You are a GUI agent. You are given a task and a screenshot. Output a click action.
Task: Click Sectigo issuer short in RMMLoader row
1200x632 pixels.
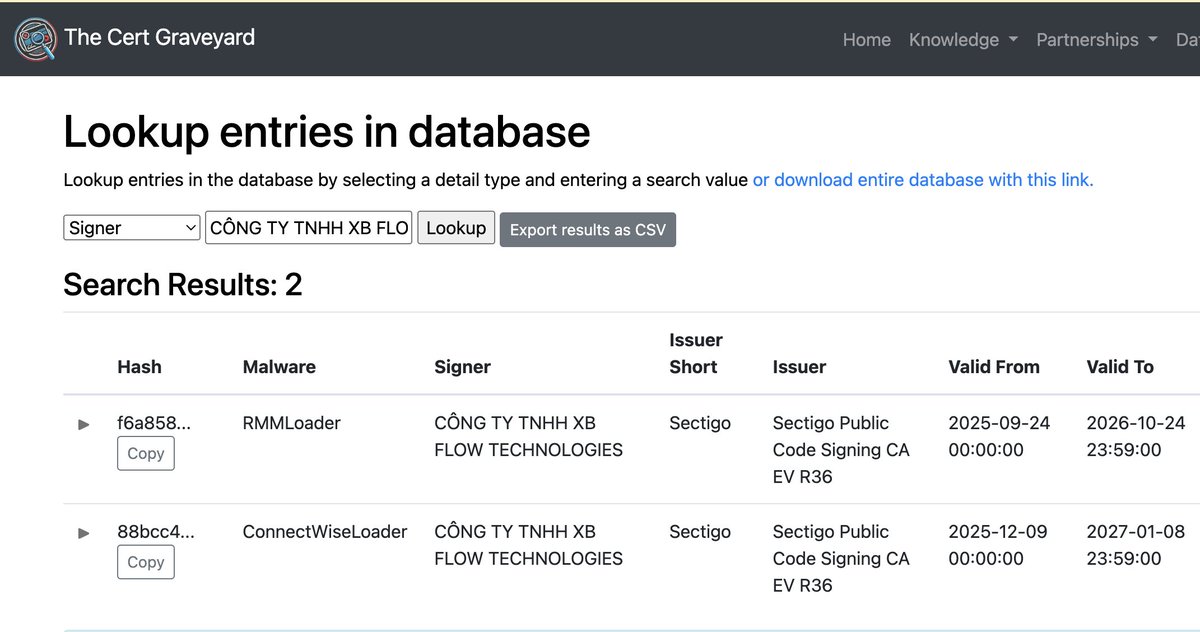[x=700, y=423]
